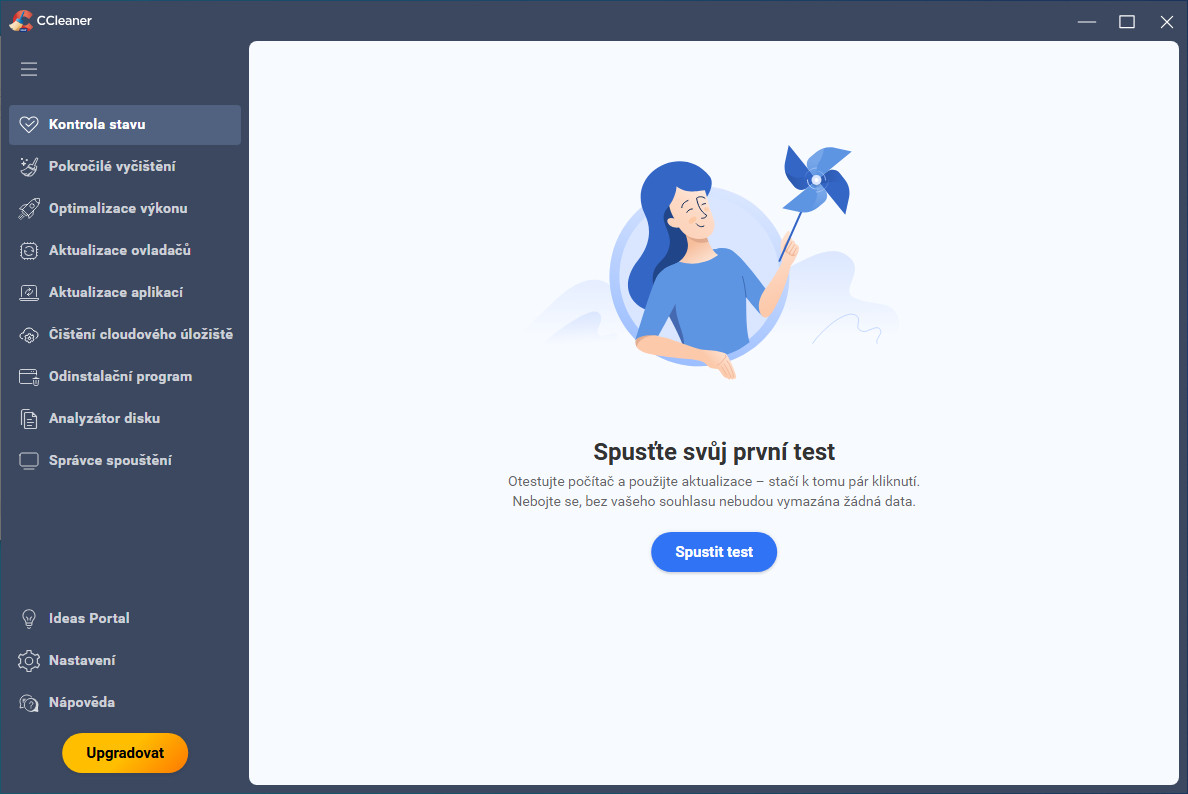Click the heart icon beside Kontrola stavu
The height and width of the screenshot is (794, 1188).
coord(29,124)
